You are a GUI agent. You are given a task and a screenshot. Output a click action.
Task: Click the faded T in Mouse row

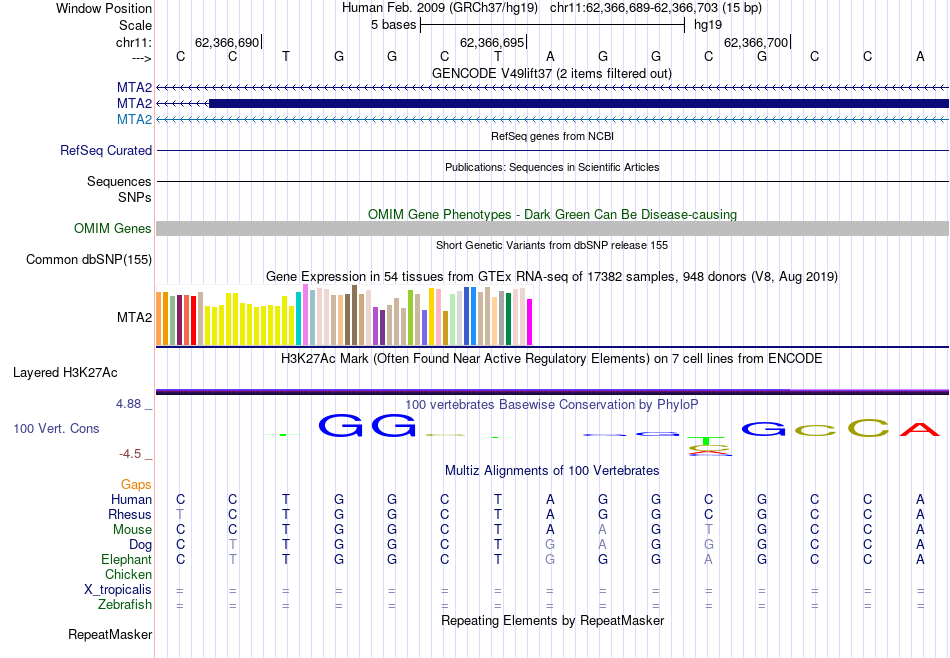click(708, 530)
